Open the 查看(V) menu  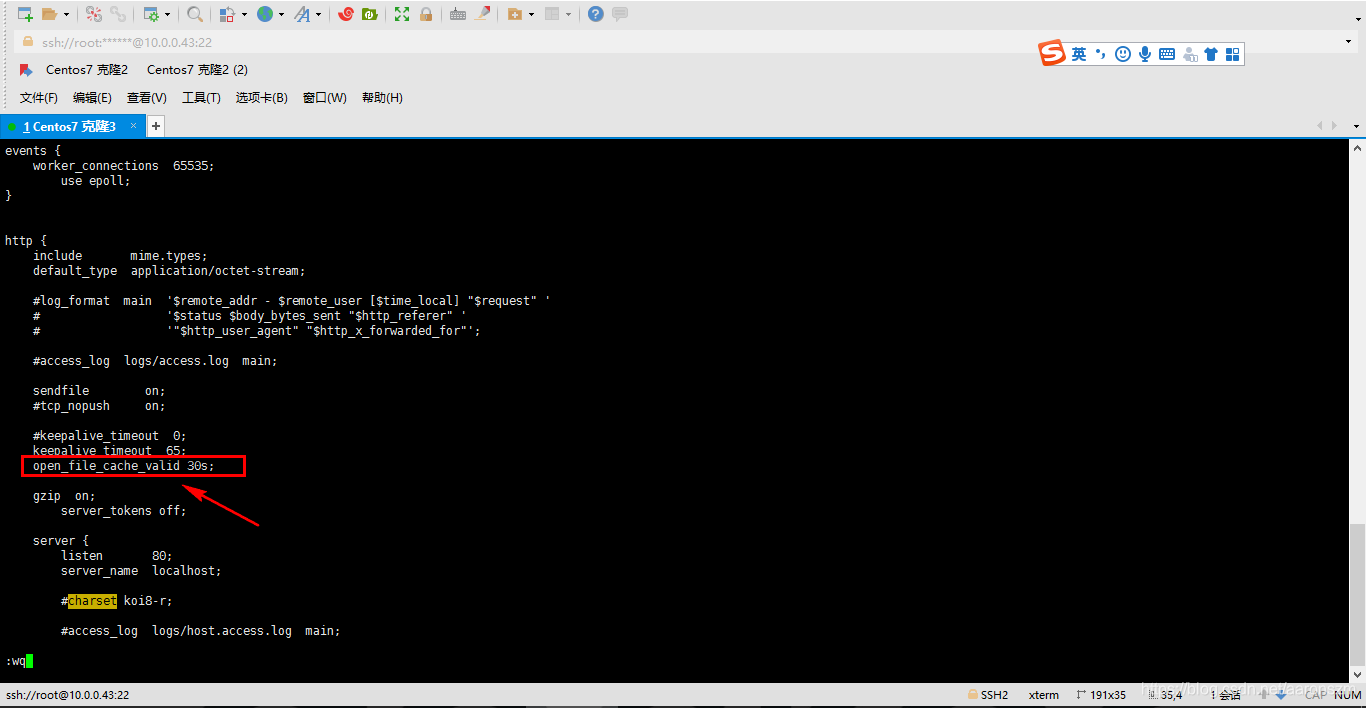pos(147,98)
